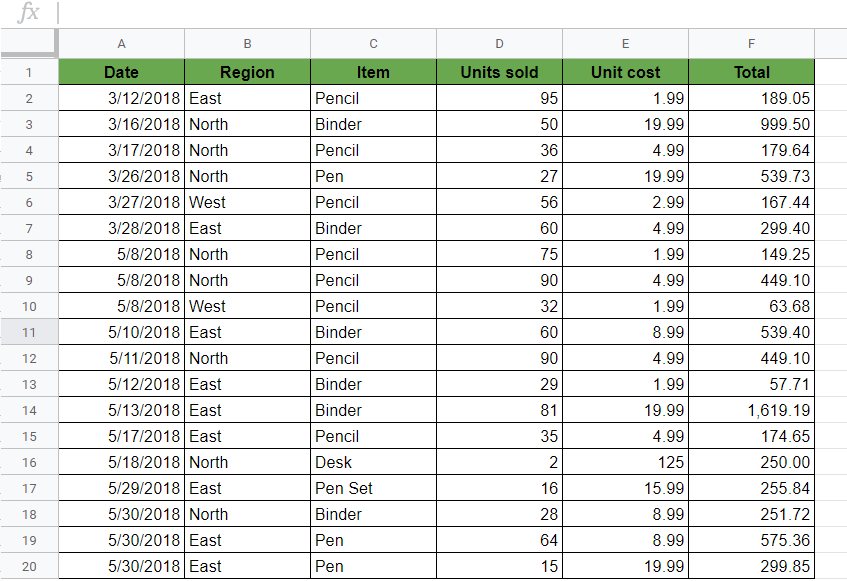The width and height of the screenshot is (847, 581).
Task: Select the total cell 999.50
Action: 751,124
